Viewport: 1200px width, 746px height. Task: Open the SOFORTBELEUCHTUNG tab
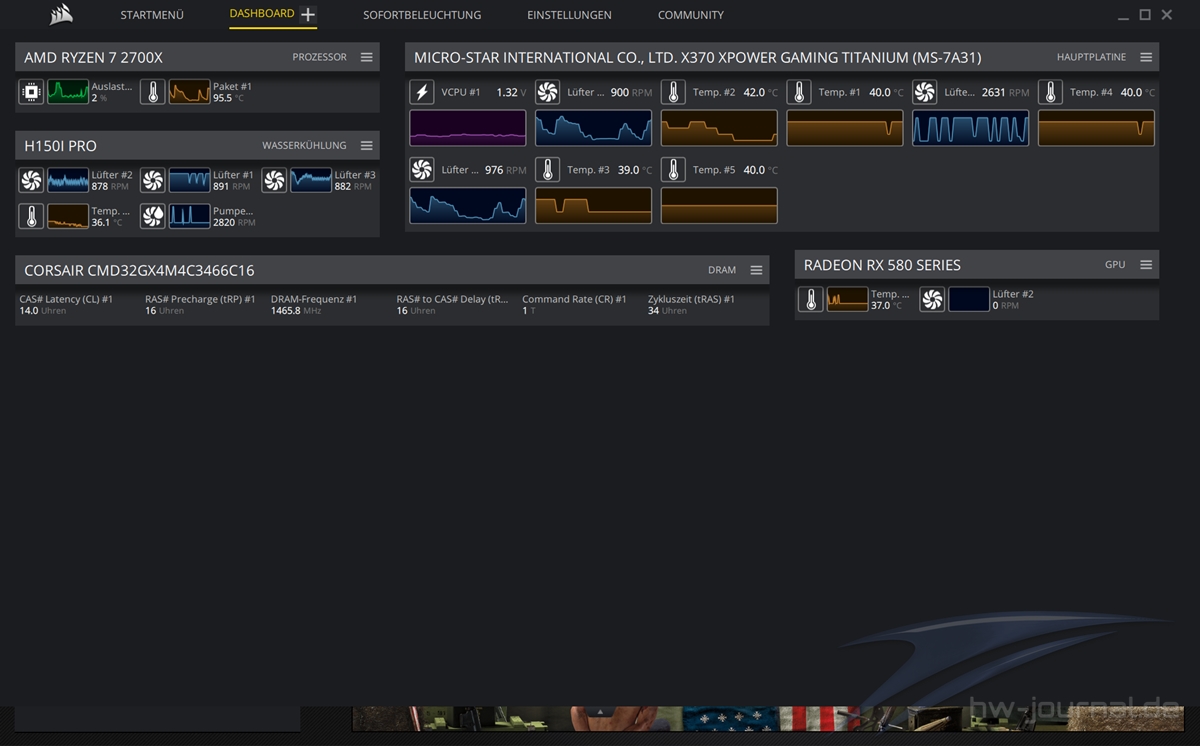tap(422, 15)
